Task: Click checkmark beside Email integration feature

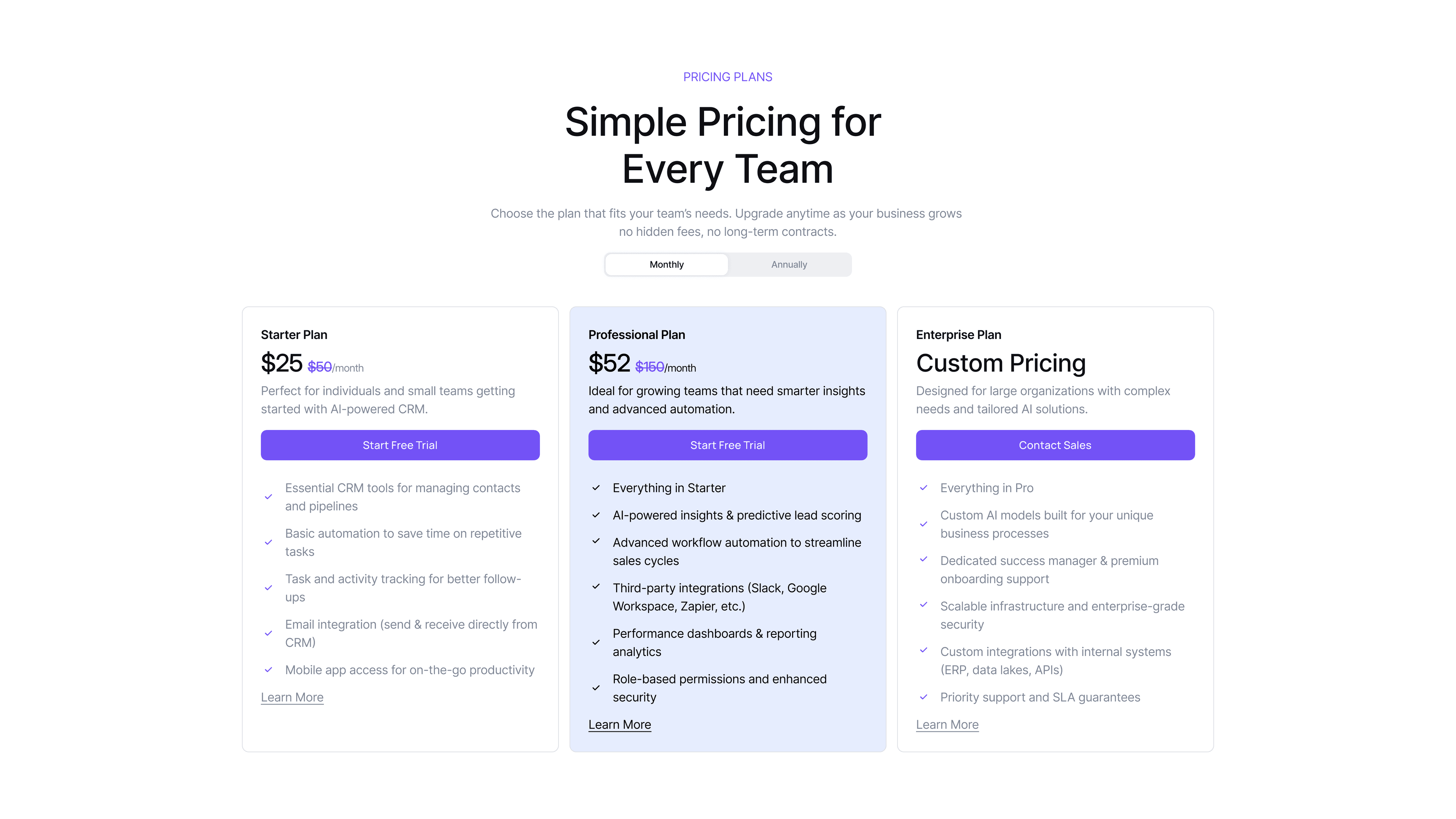Action: tap(268, 633)
